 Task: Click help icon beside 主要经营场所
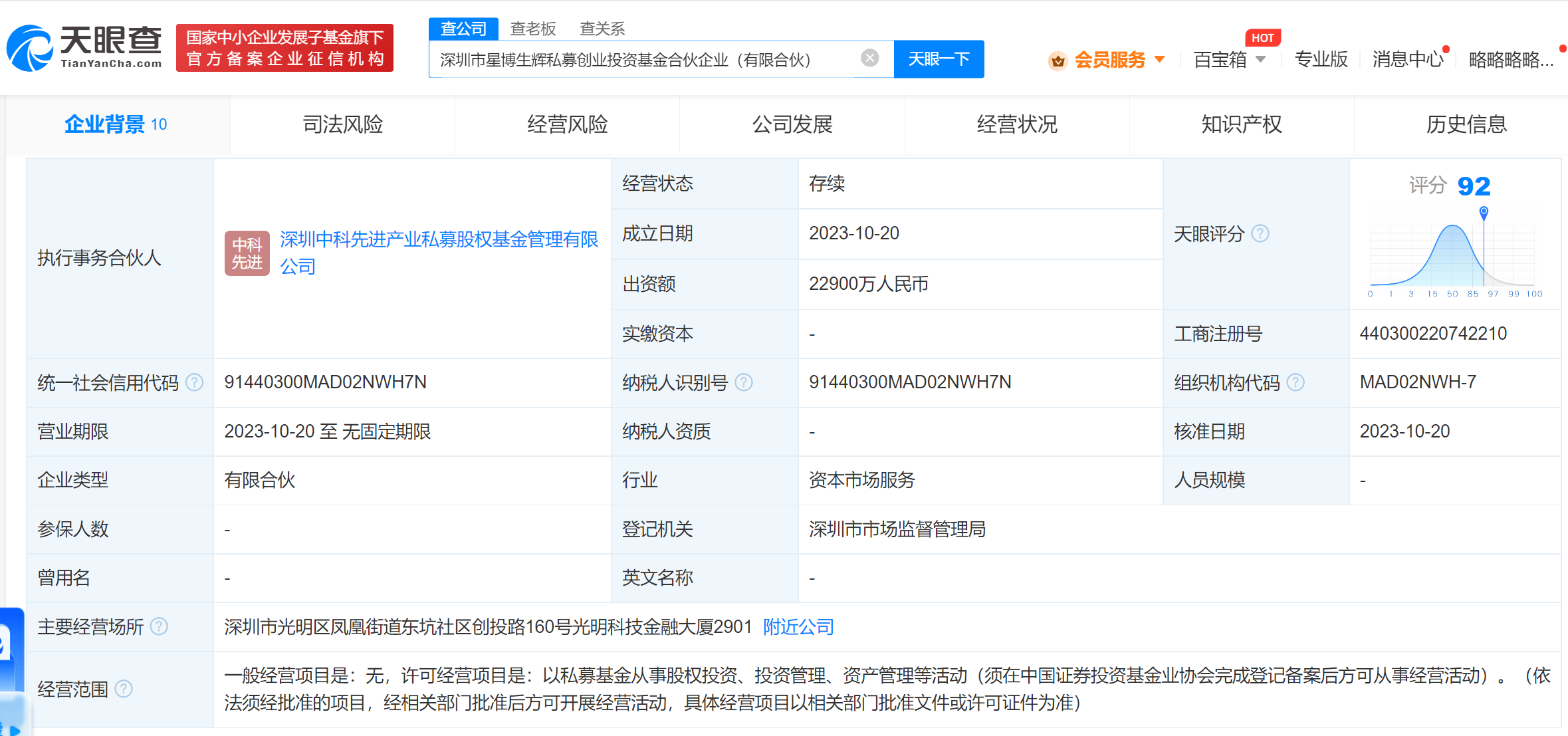[x=159, y=626]
